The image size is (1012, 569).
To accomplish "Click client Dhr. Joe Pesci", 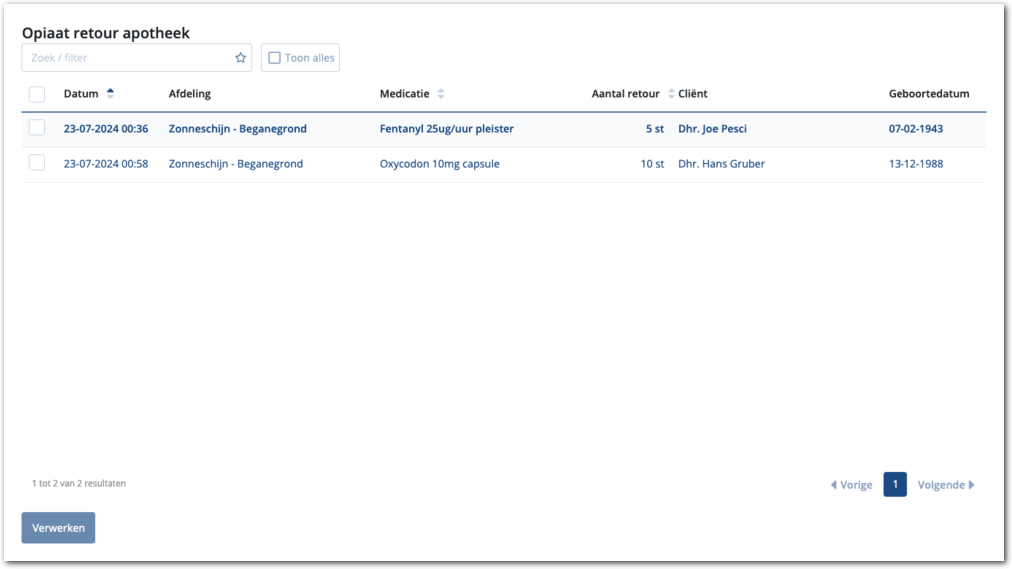I will tap(712, 129).
